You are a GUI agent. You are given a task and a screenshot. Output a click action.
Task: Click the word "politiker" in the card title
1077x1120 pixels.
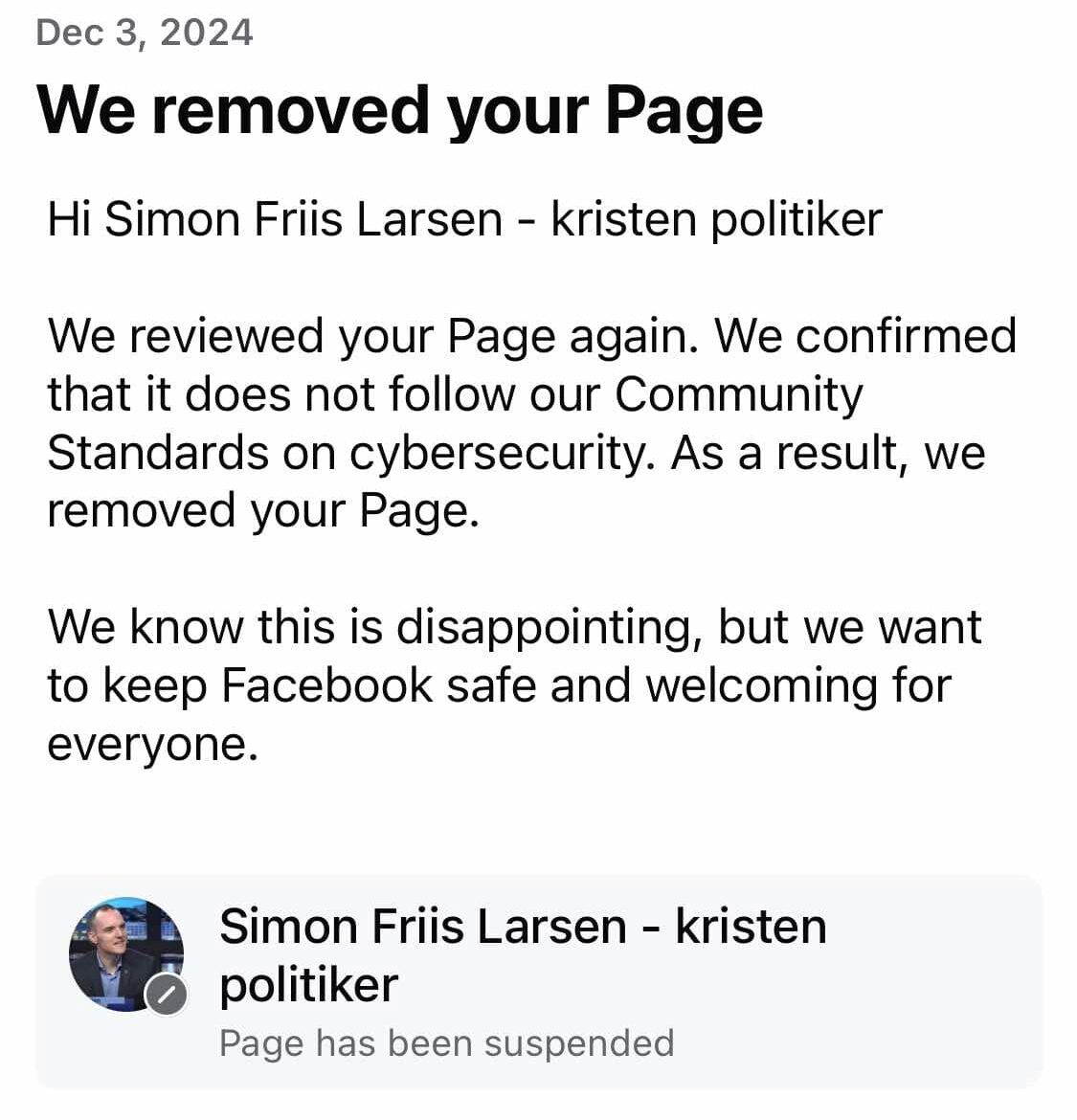pyautogui.click(x=308, y=985)
